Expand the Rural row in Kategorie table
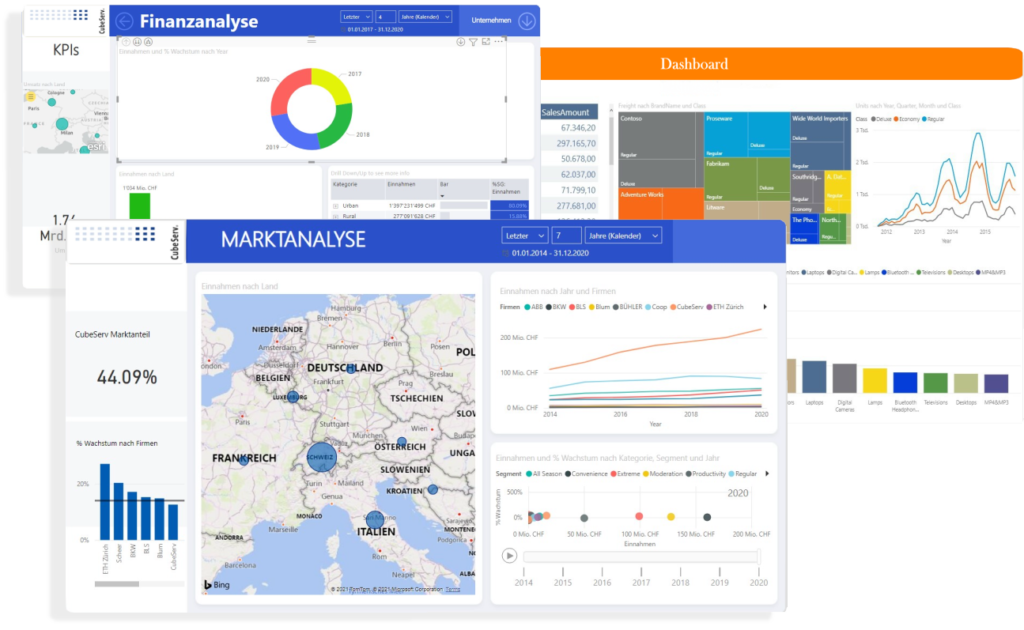The image size is (1024, 630). coord(336,216)
